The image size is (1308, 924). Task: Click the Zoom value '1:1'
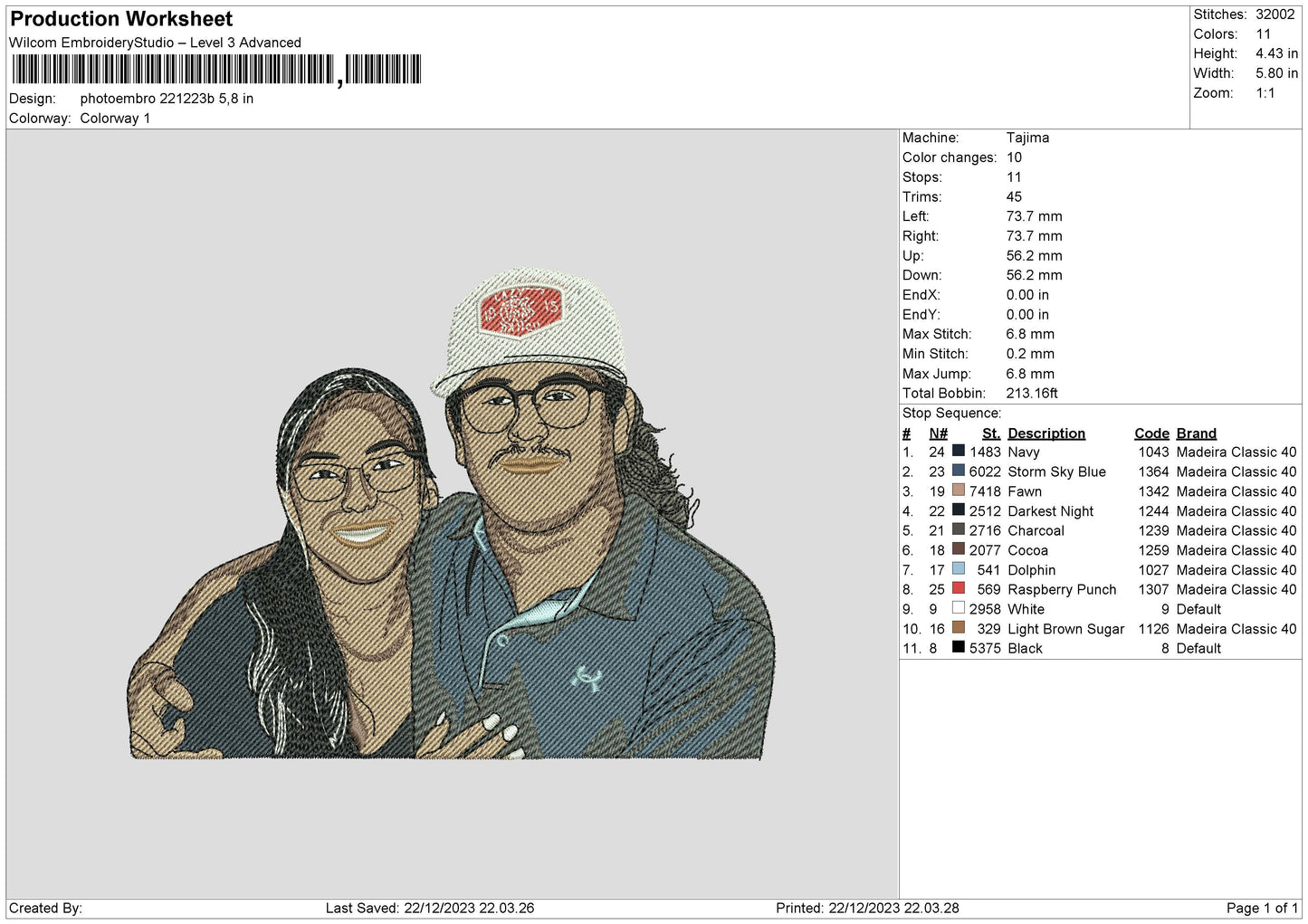1265,93
